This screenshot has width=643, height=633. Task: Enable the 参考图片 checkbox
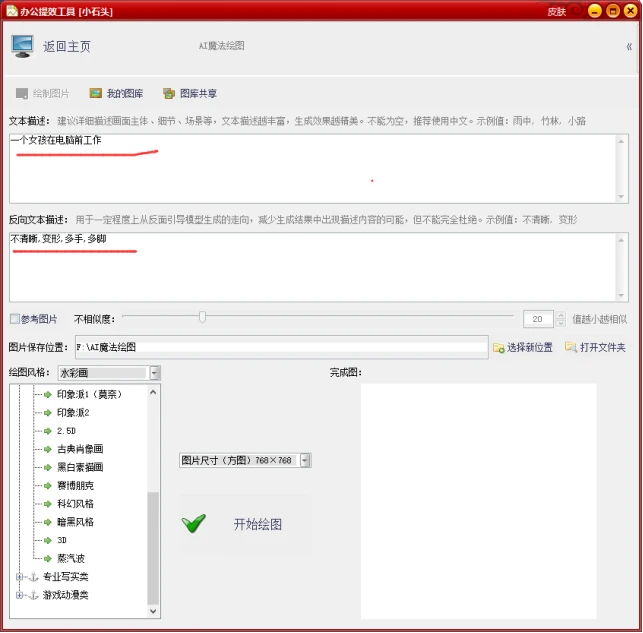pos(15,319)
